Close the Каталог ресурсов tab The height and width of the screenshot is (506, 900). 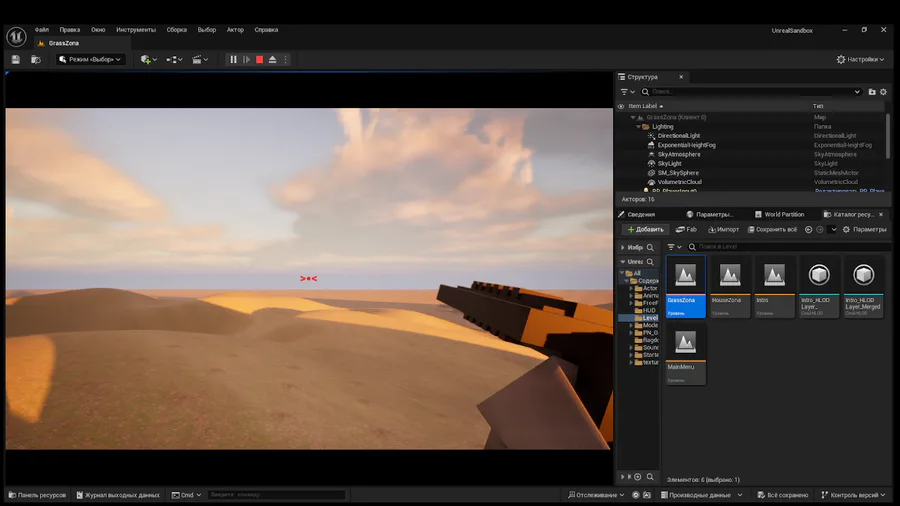tap(880, 215)
